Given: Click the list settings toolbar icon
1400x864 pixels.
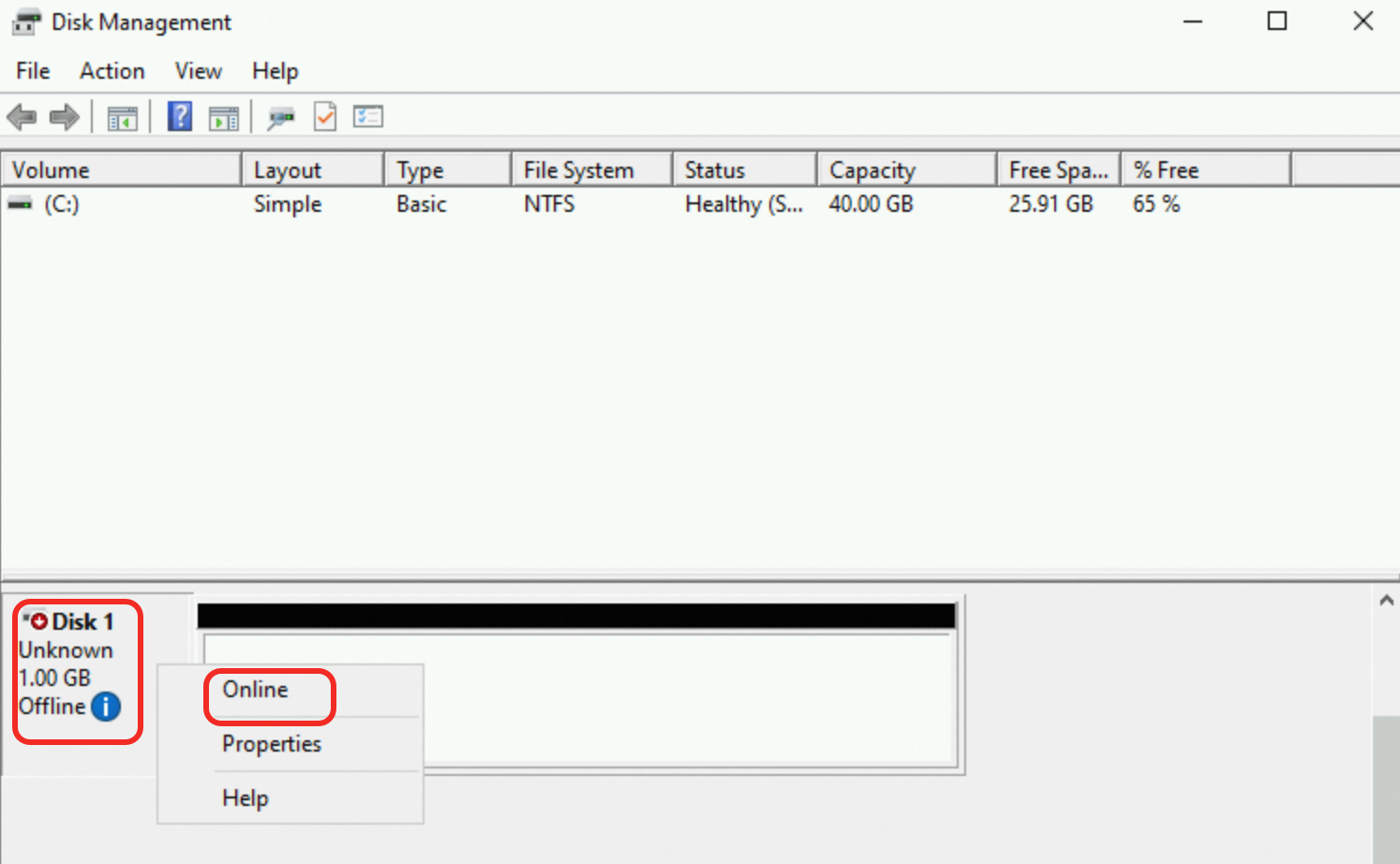Looking at the screenshot, I should (368, 116).
